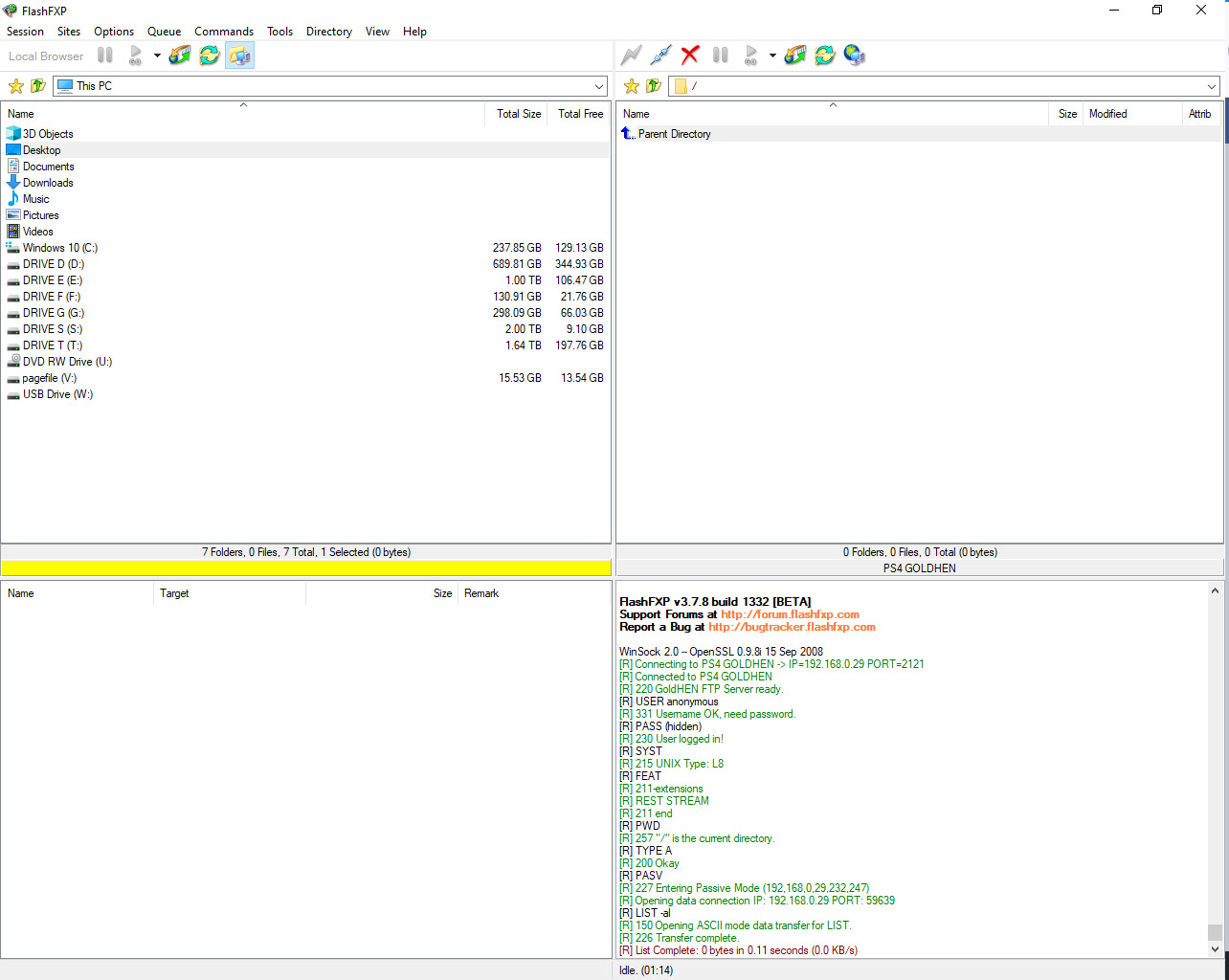Select the Windows 10 (C:) drive
The height and width of the screenshot is (980, 1229).
59,248
